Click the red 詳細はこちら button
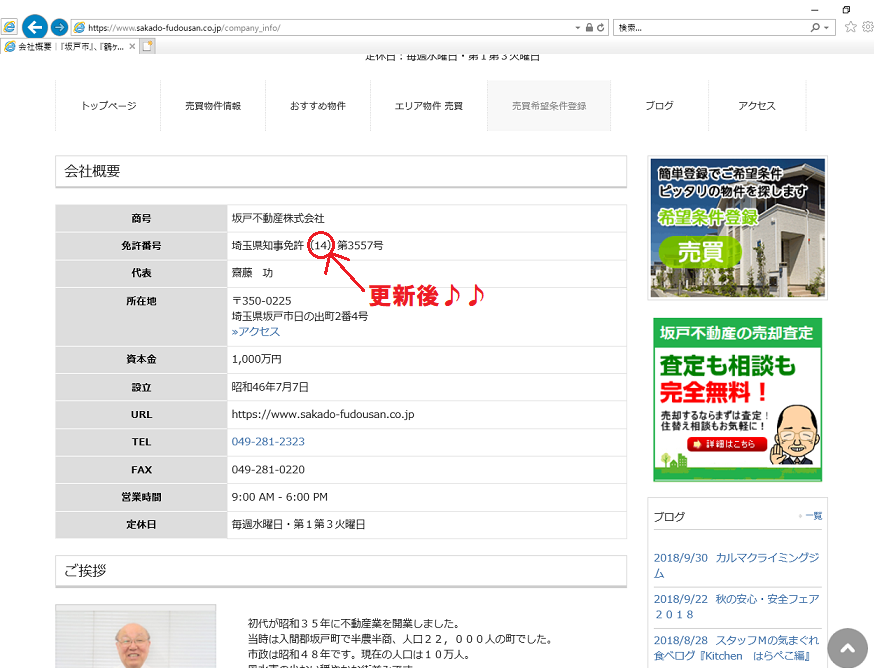This screenshot has width=874, height=668. pyautogui.click(x=727, y=444)
